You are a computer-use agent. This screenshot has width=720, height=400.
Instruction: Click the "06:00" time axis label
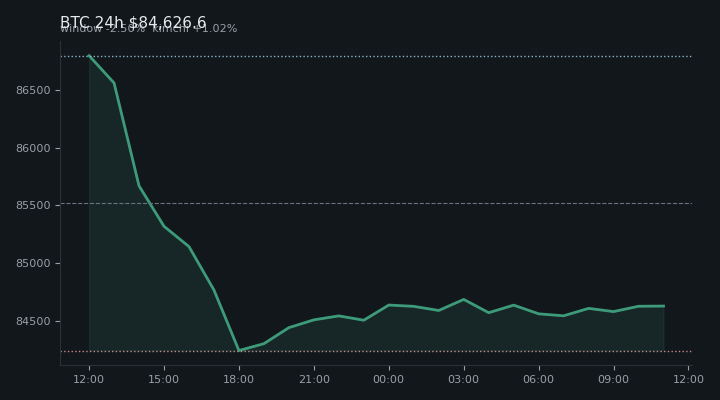[x=539, y=379]
